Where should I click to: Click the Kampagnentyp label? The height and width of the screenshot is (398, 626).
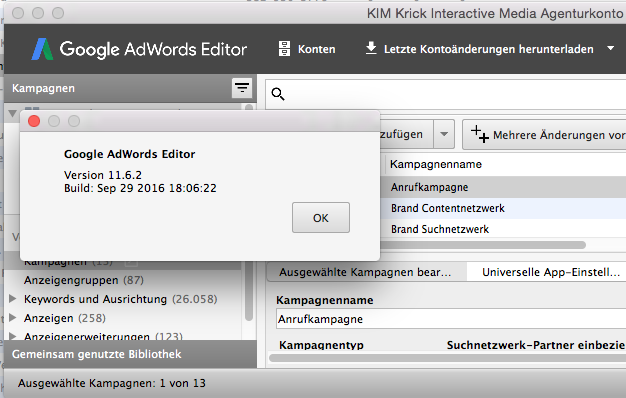coord(321,345)
